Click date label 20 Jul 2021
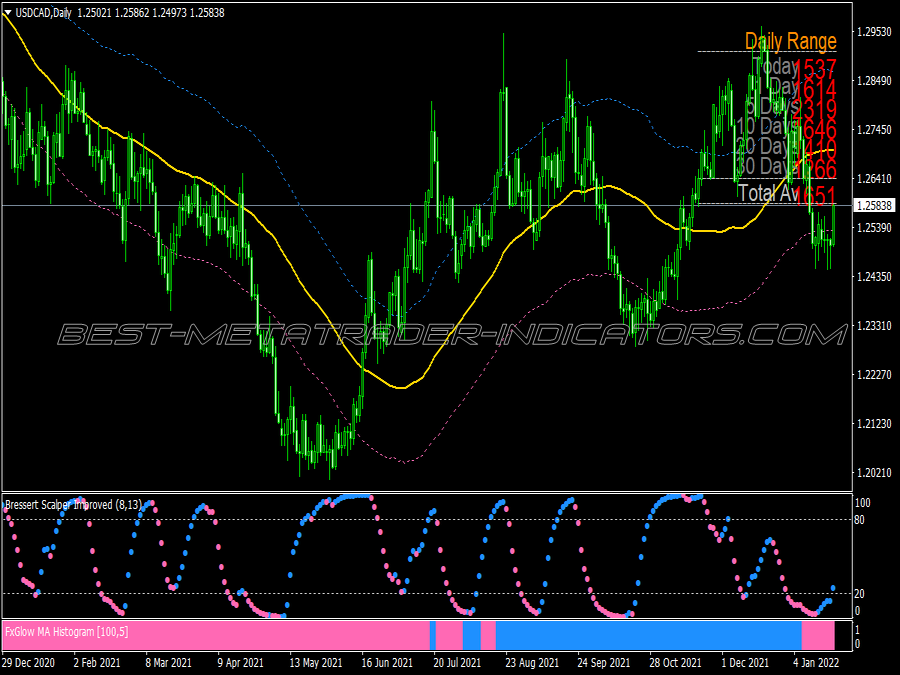The width and height of the screenshot is (900, 675). 457,662
